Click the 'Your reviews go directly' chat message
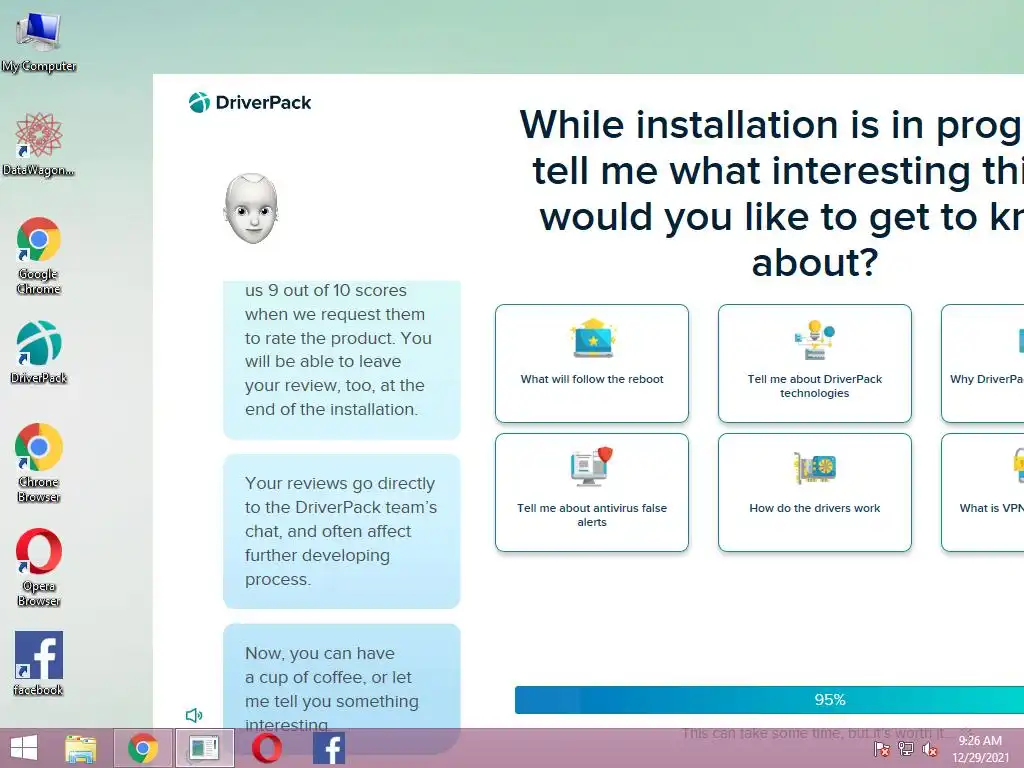This screenshot has width=1024, height=768. coord(342,531)
